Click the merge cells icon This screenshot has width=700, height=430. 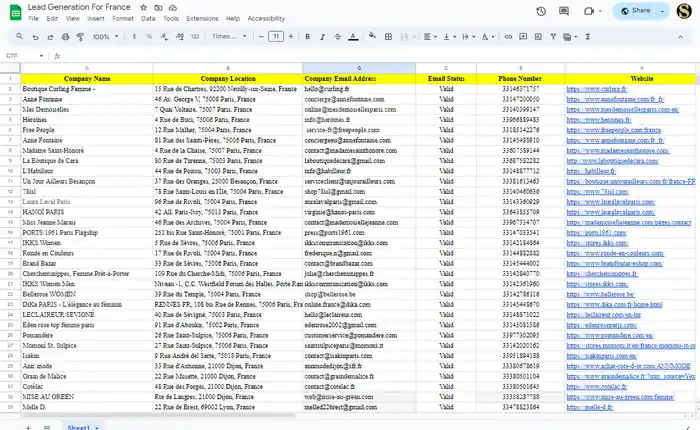click(x=404, y=37)
